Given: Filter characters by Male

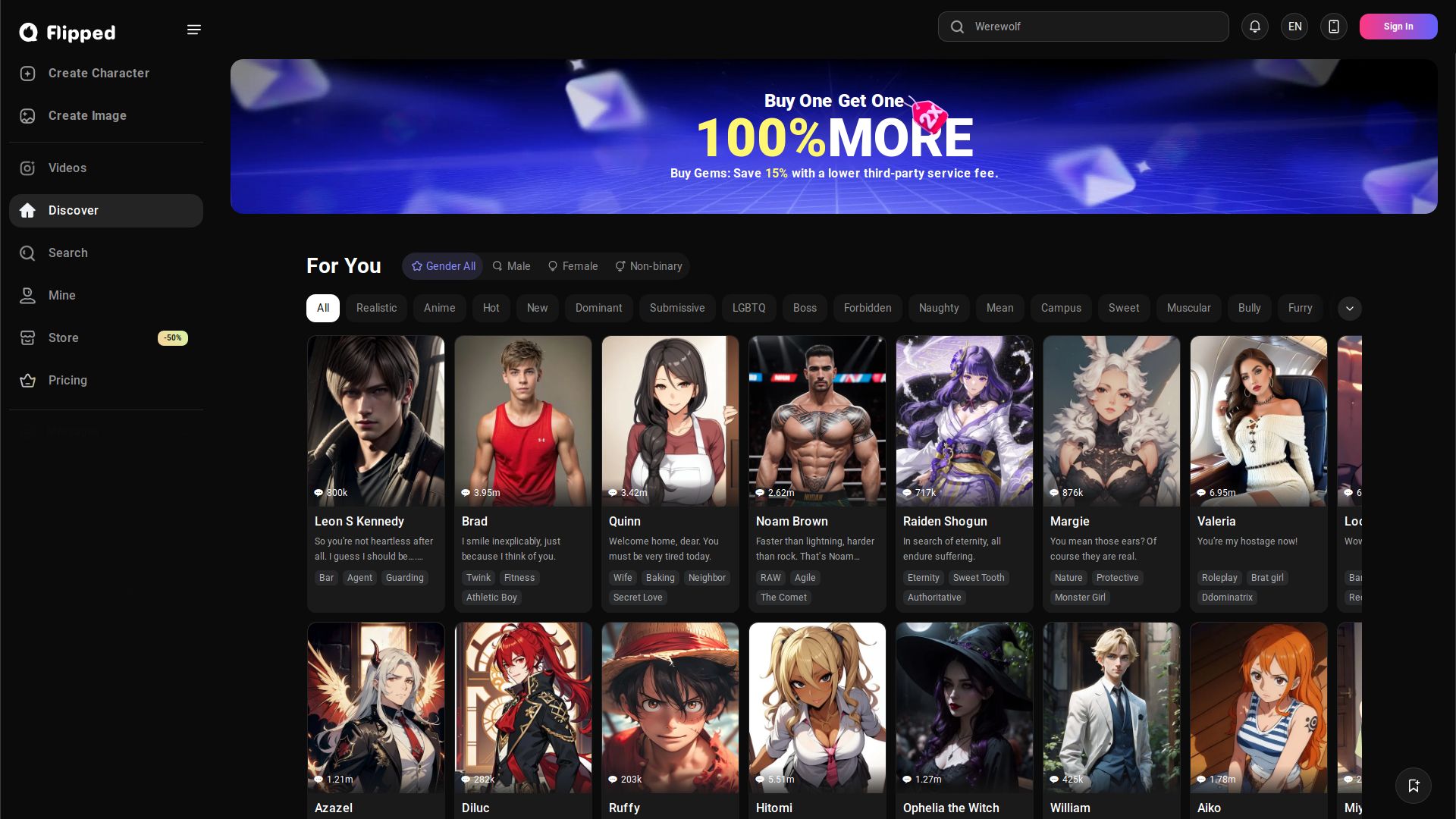Looking at the screenshot, I should [x=511, y=266].
